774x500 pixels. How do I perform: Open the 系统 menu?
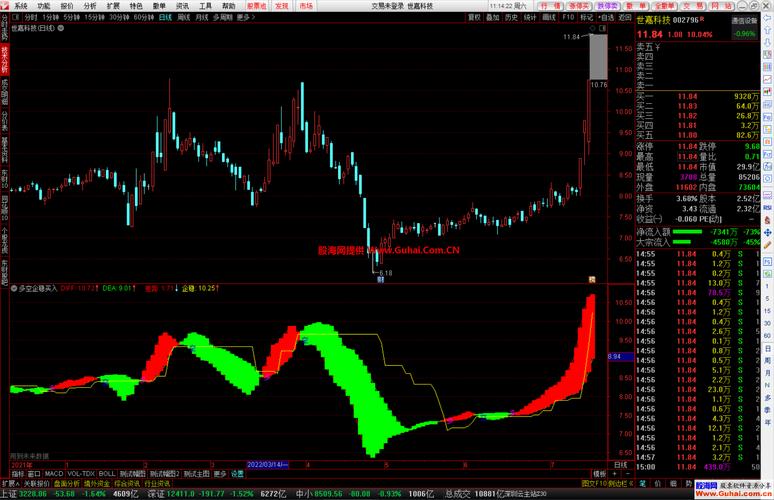pos(21,6)
